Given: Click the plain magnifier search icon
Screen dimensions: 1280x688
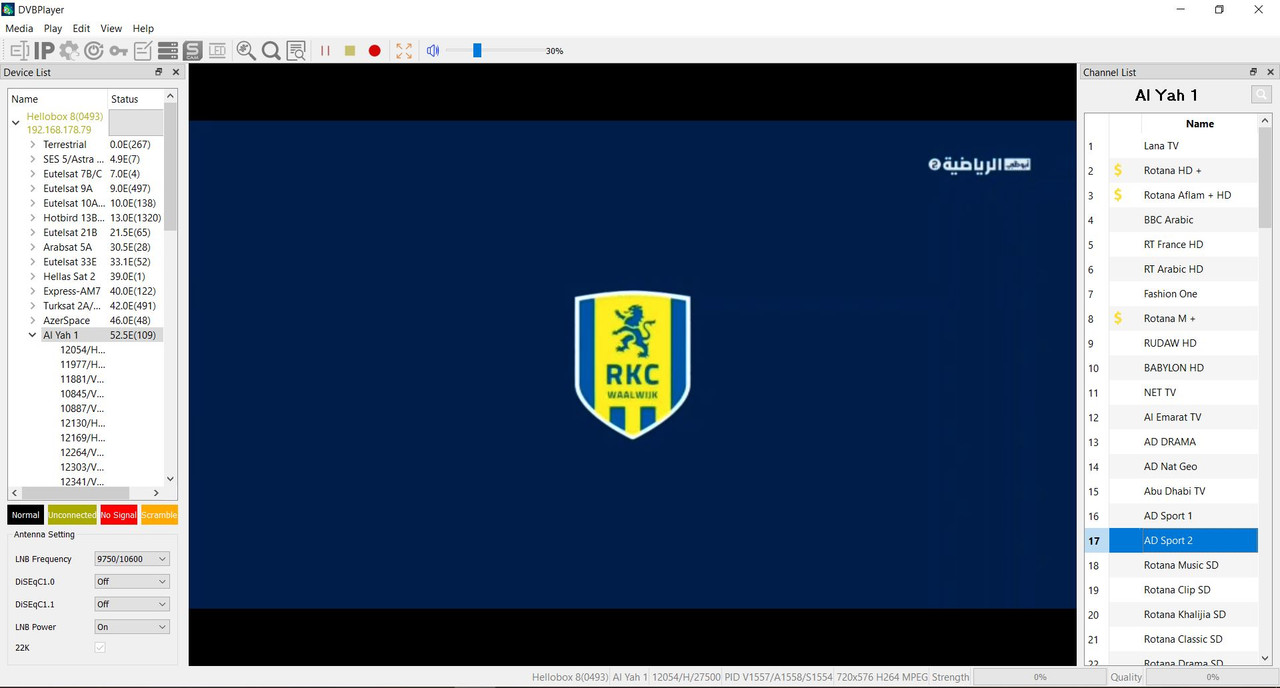Looking at the screenshot, I should [x=271, y=50].
